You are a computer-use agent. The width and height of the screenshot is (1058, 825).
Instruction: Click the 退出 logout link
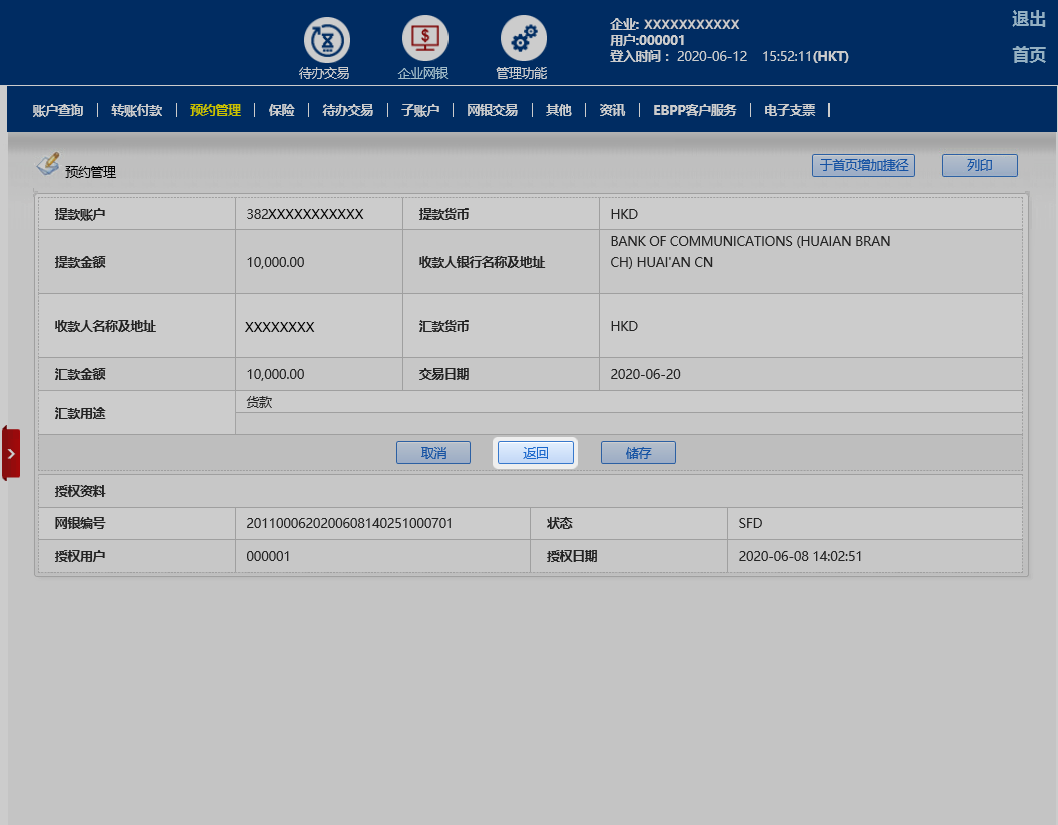(x=1028, y=19)
